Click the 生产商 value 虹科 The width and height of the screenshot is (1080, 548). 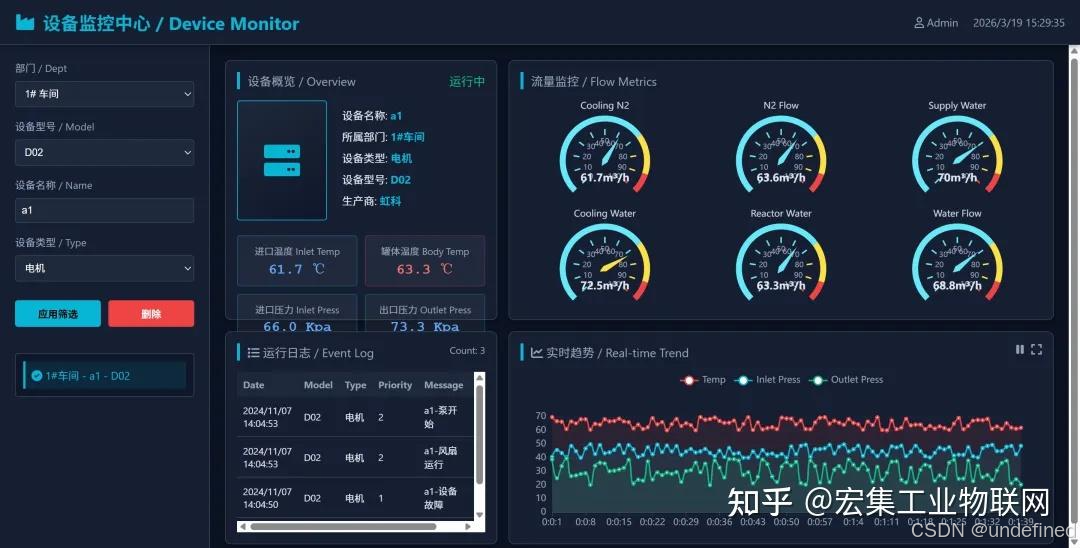391,201
